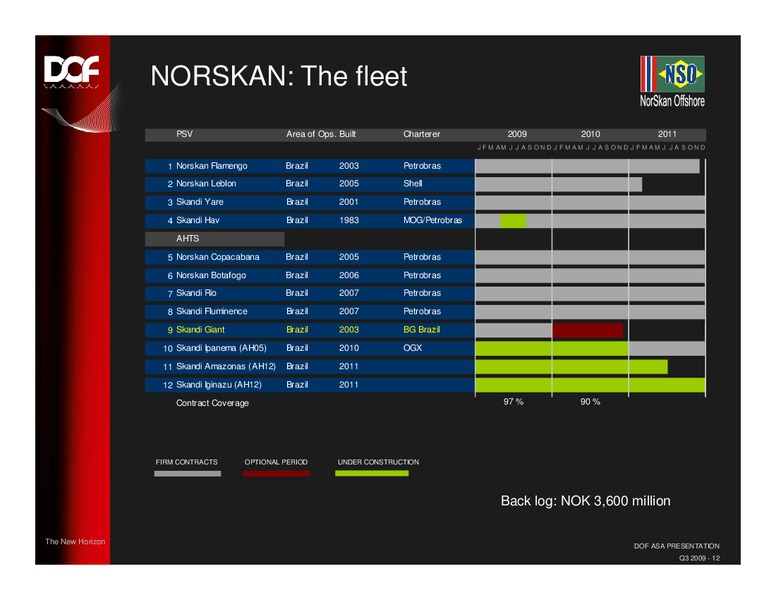776x600 pixels.
Task: Click the Skandi Hav vessel name
Action: tap(197, 220)
